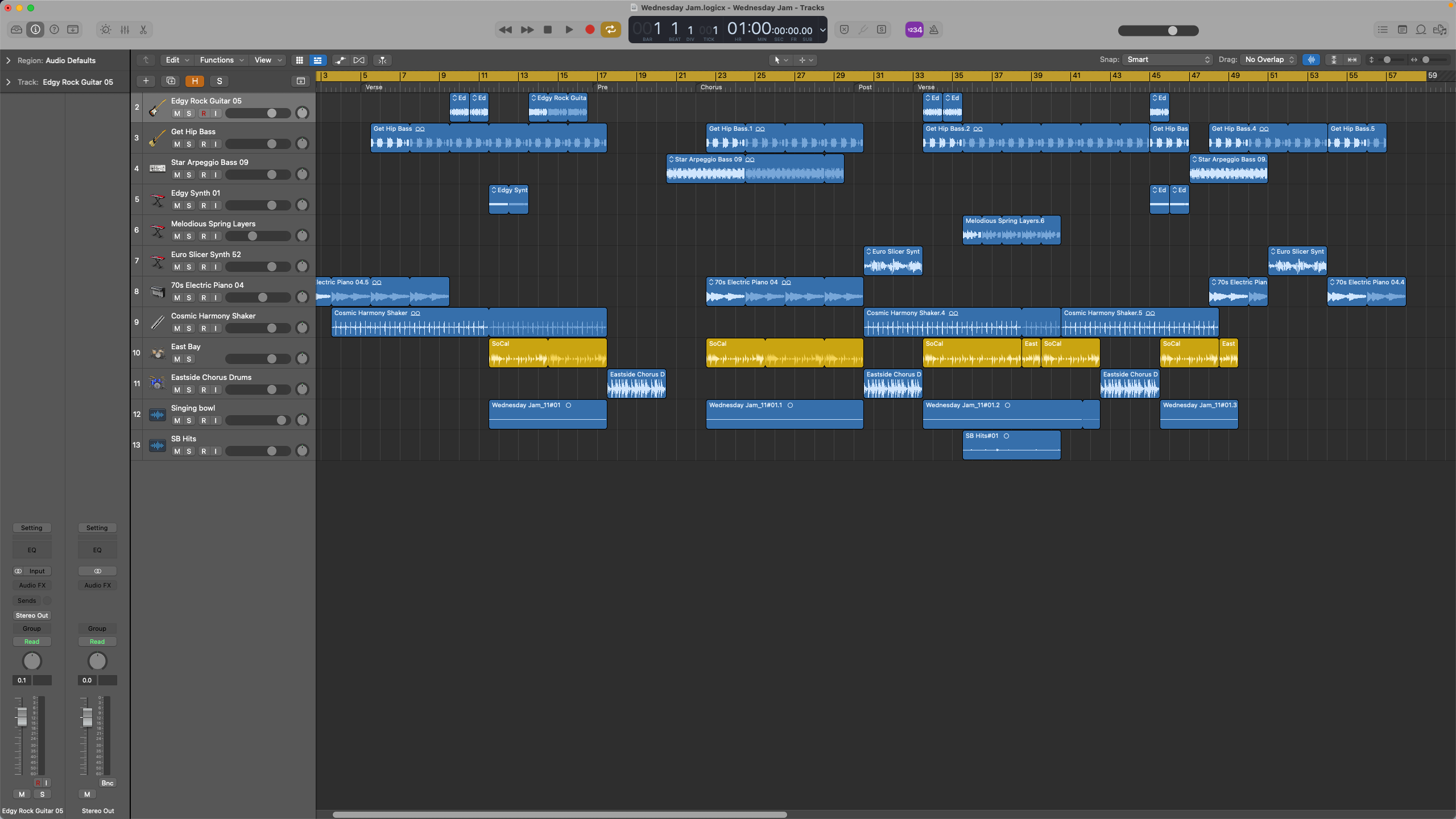
Task: Open the List Editors icon
Action: [1383, 30]
